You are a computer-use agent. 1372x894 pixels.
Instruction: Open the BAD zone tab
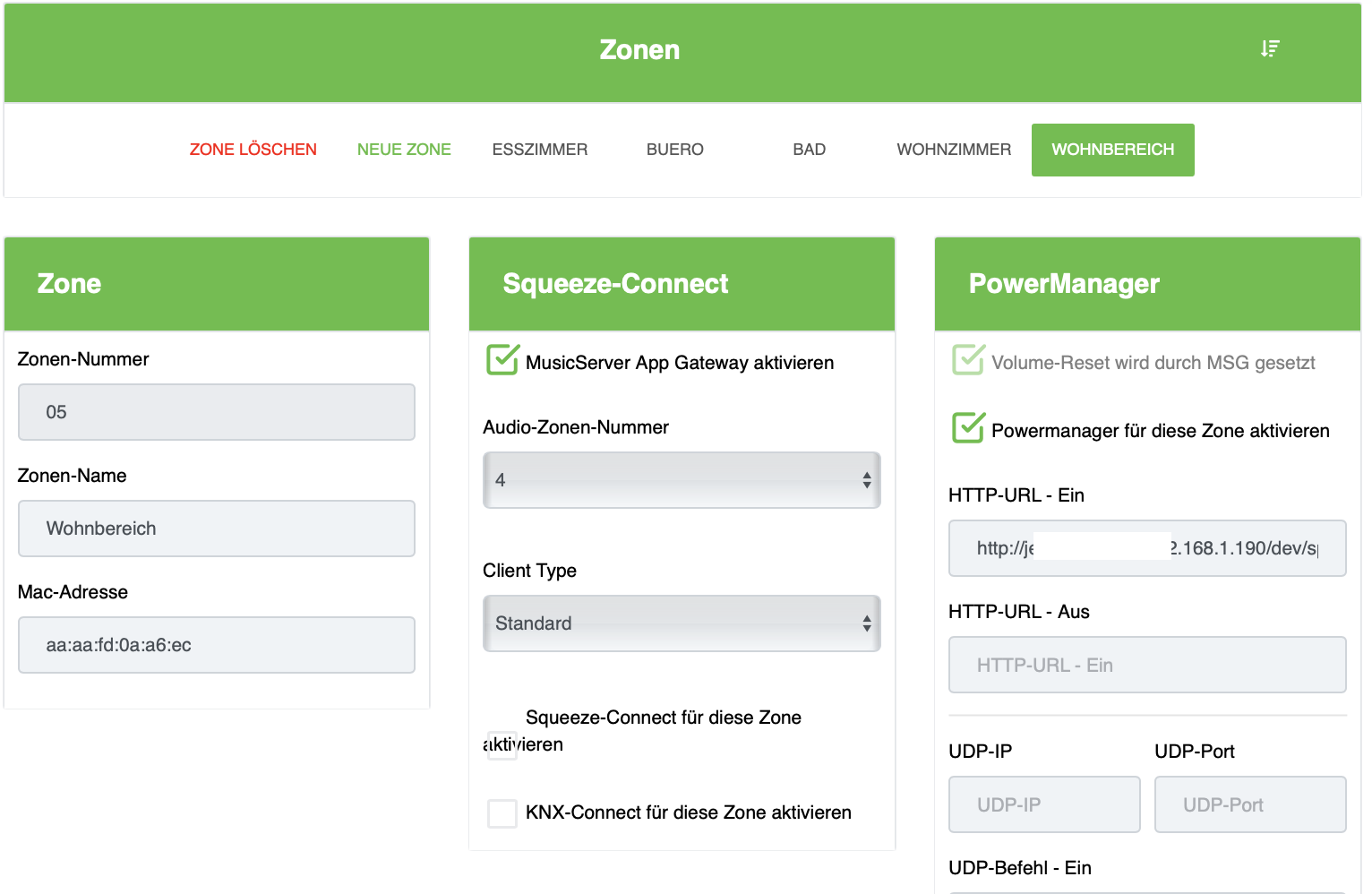809,150
